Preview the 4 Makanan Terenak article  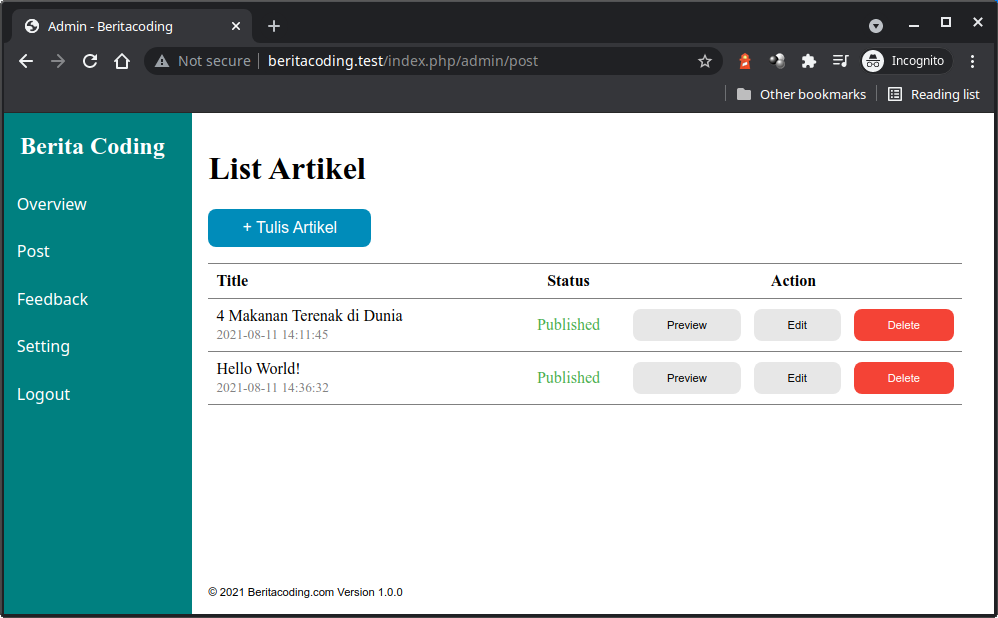point(686,325)
